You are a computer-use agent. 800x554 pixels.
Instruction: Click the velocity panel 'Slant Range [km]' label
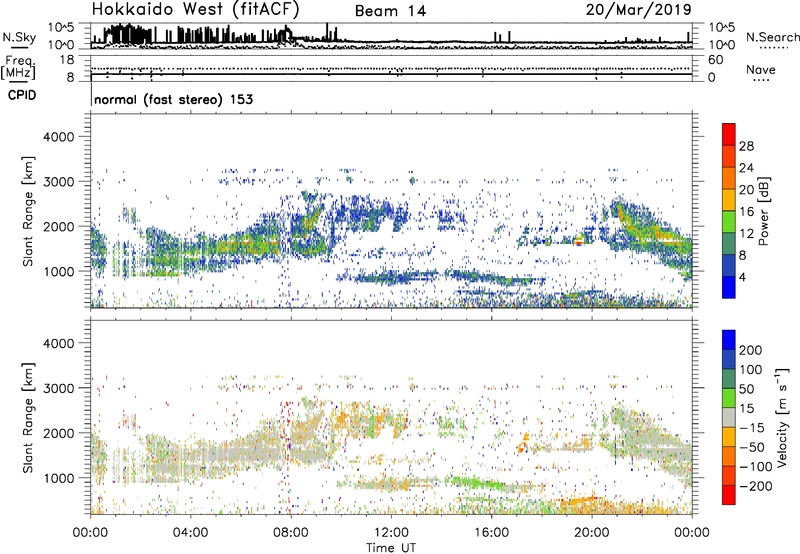(x=28, y=417)
